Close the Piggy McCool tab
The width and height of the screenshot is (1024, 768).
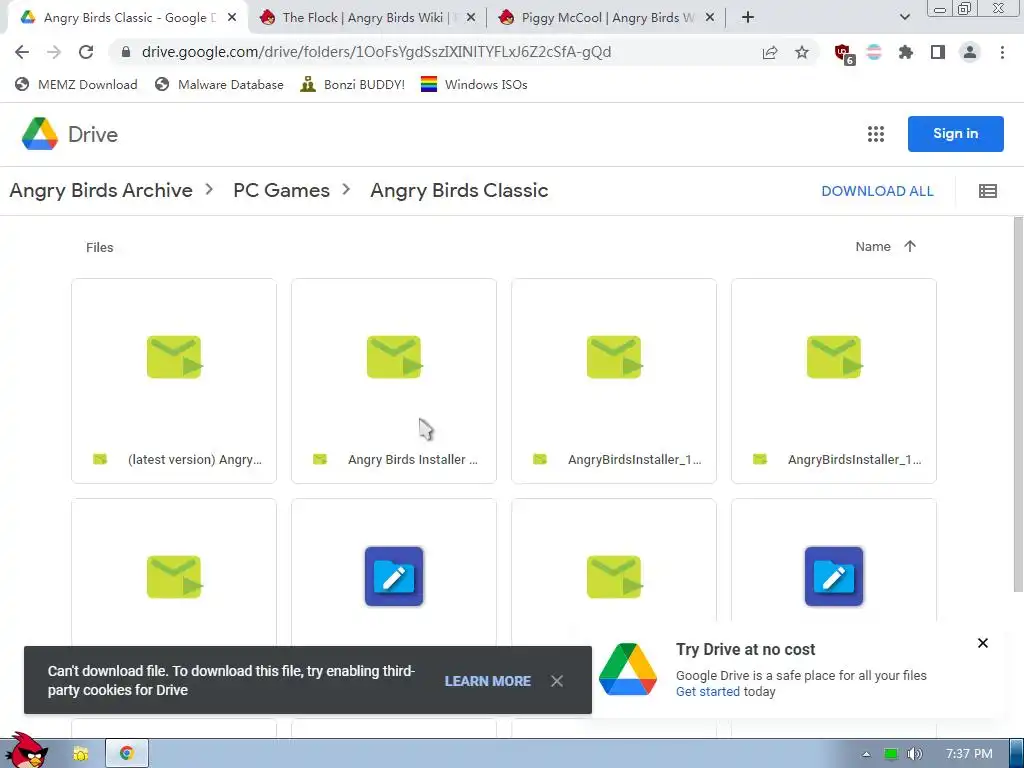[x=710, y=18]
